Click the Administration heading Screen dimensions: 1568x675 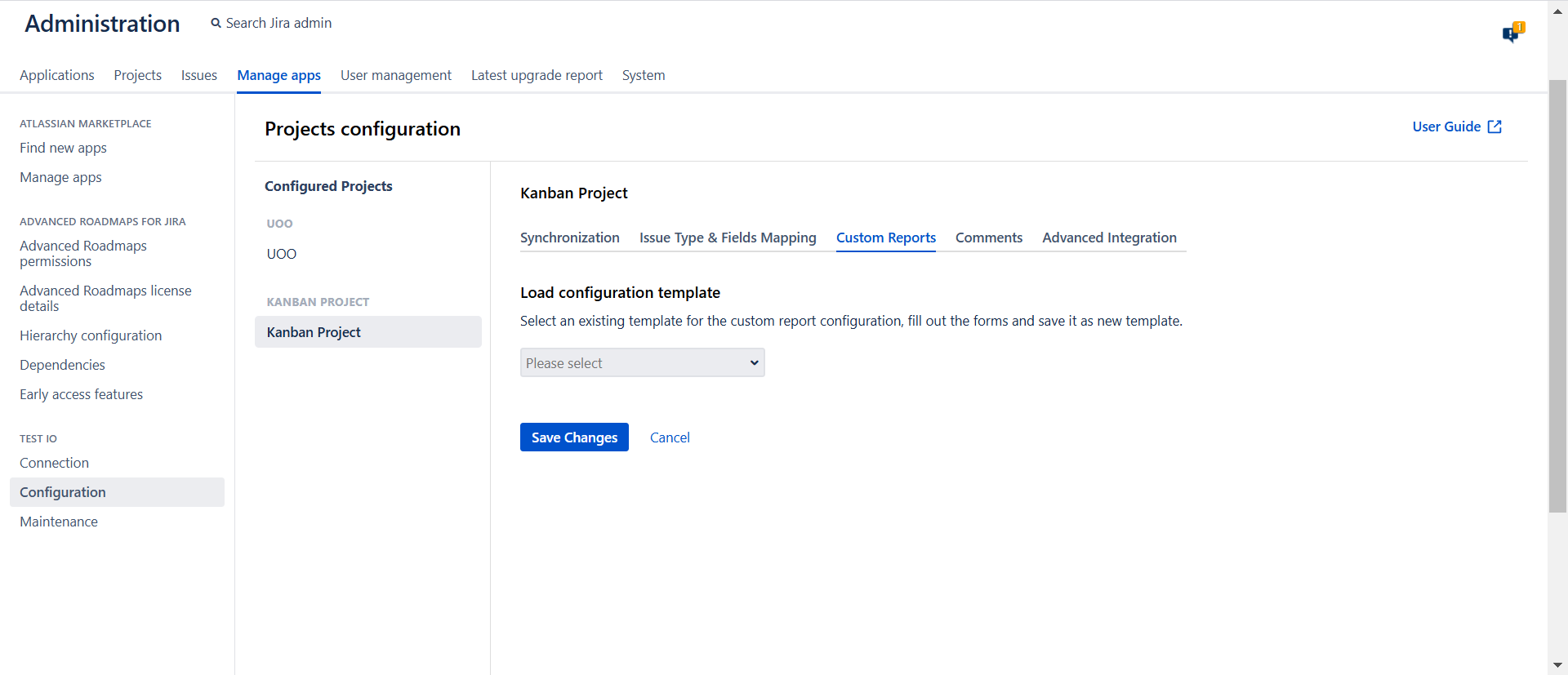[102, 24]
